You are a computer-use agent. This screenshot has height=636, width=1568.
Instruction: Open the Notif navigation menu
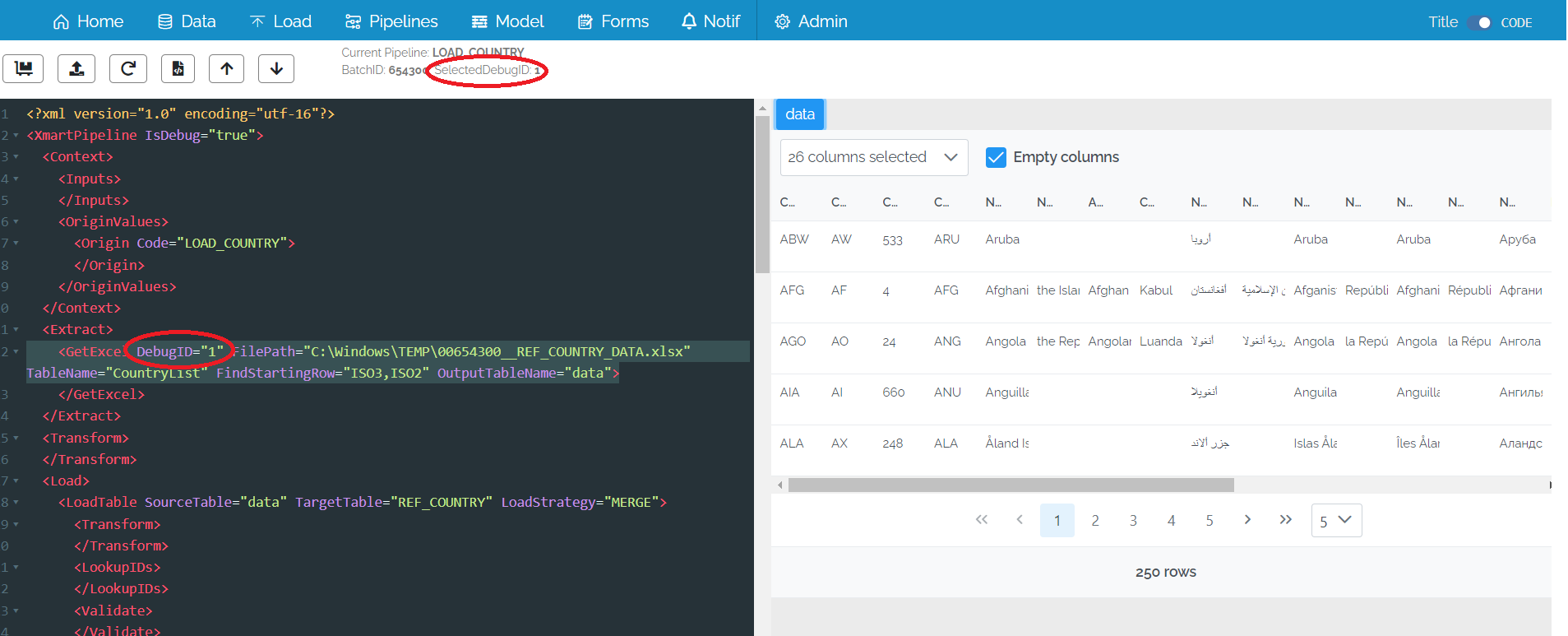click(x=710, y=21)
